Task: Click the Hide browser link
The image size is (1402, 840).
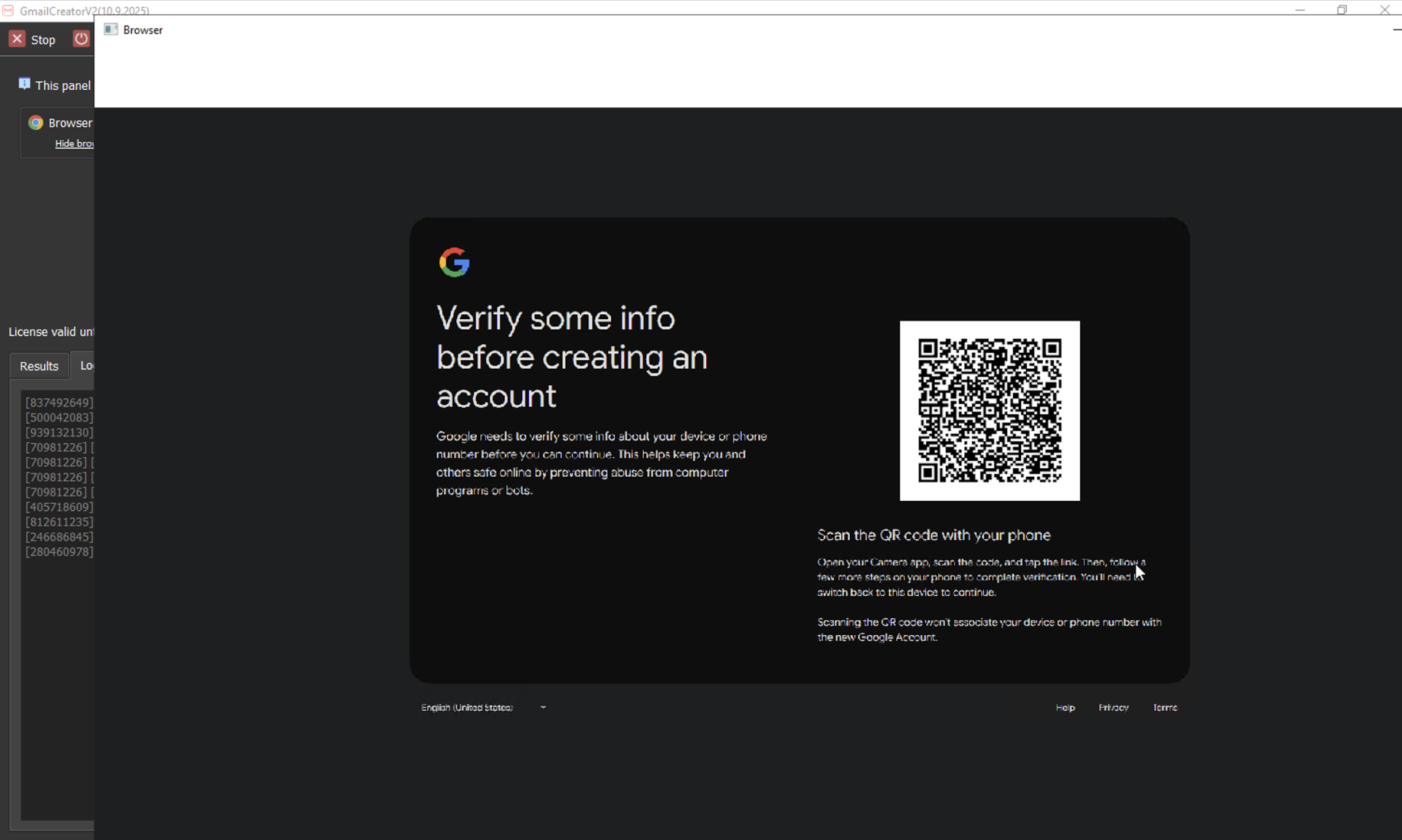Action: pyautogui.click(x=74, y=143)
